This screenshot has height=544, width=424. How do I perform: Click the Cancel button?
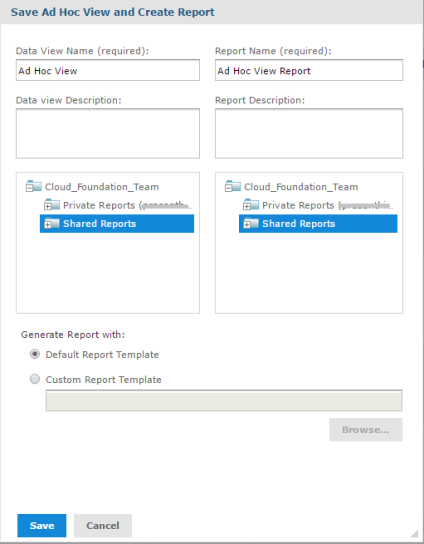103,525
